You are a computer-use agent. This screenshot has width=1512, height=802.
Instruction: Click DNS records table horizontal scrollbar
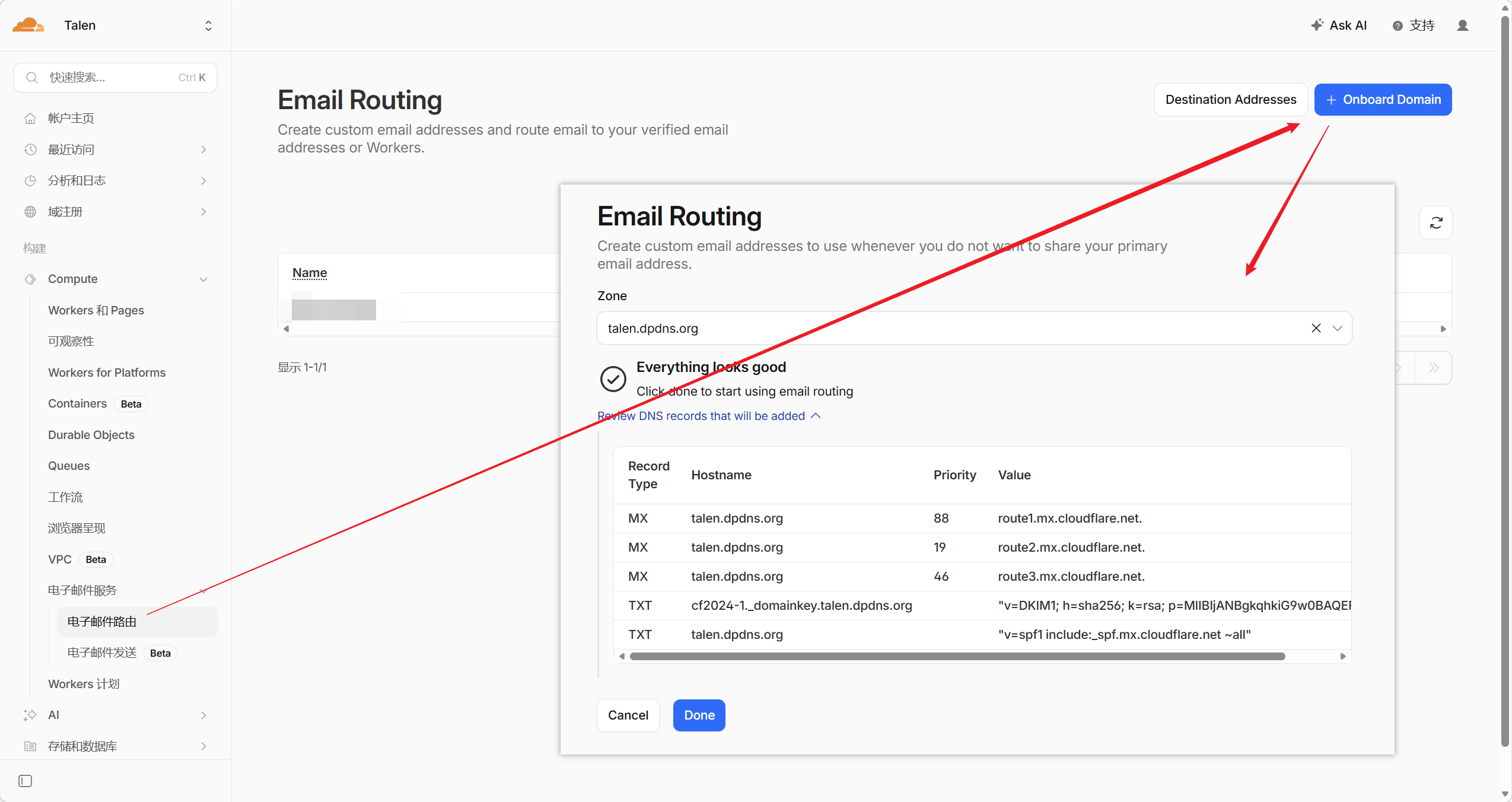[x=957, y=656]
